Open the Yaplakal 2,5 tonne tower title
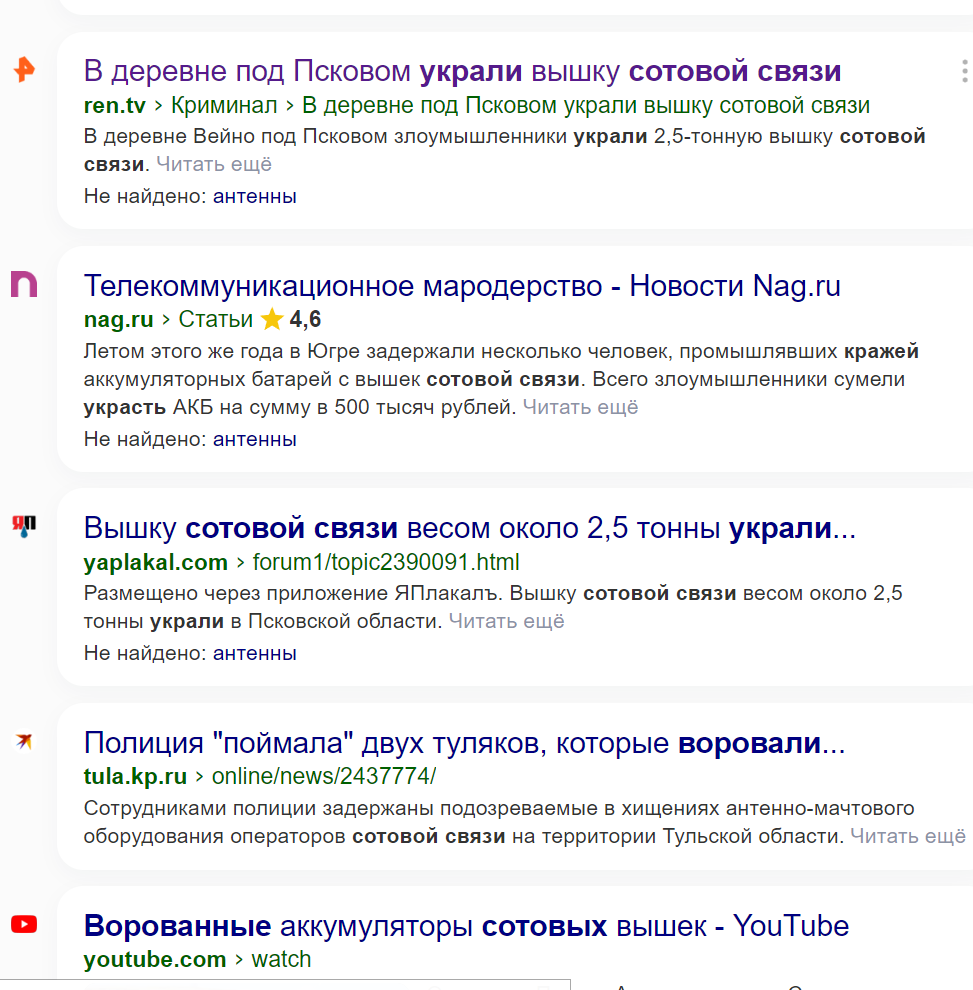The height and width of the screenshot is (990, 973). 470,528
